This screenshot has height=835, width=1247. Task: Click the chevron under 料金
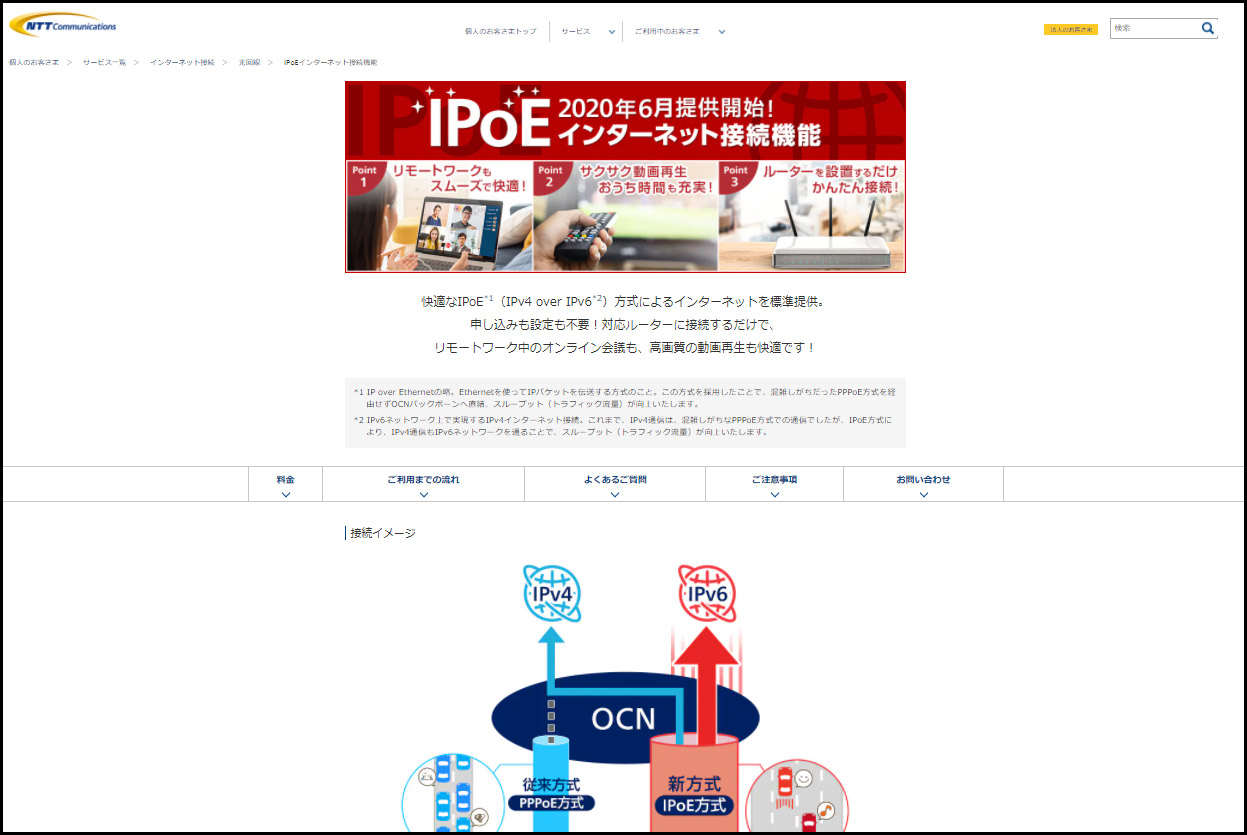[286, 494]
